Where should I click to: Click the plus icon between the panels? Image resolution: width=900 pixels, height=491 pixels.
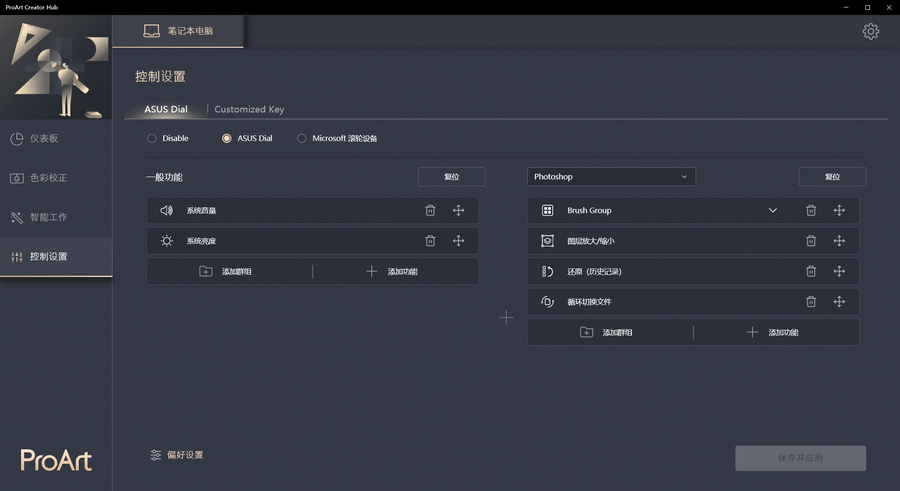click(506, 317)
